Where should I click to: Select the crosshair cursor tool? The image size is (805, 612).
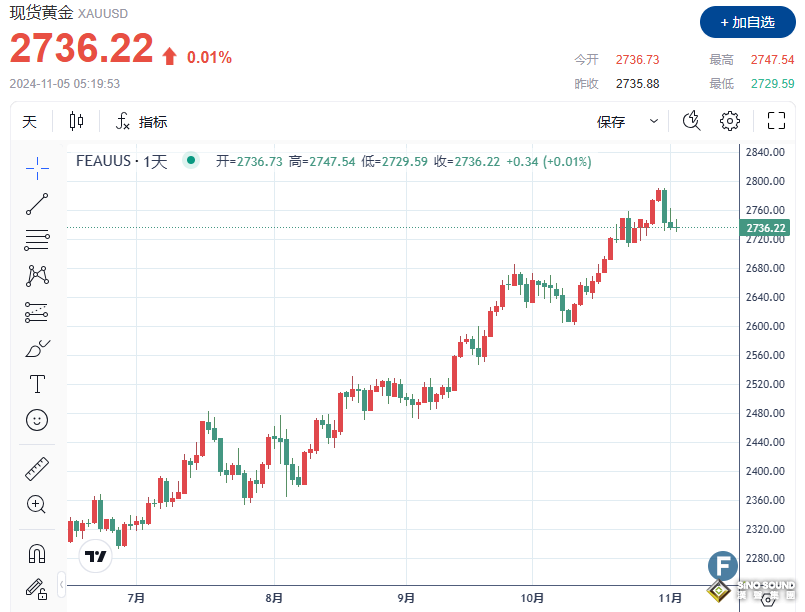click(37, 168)
